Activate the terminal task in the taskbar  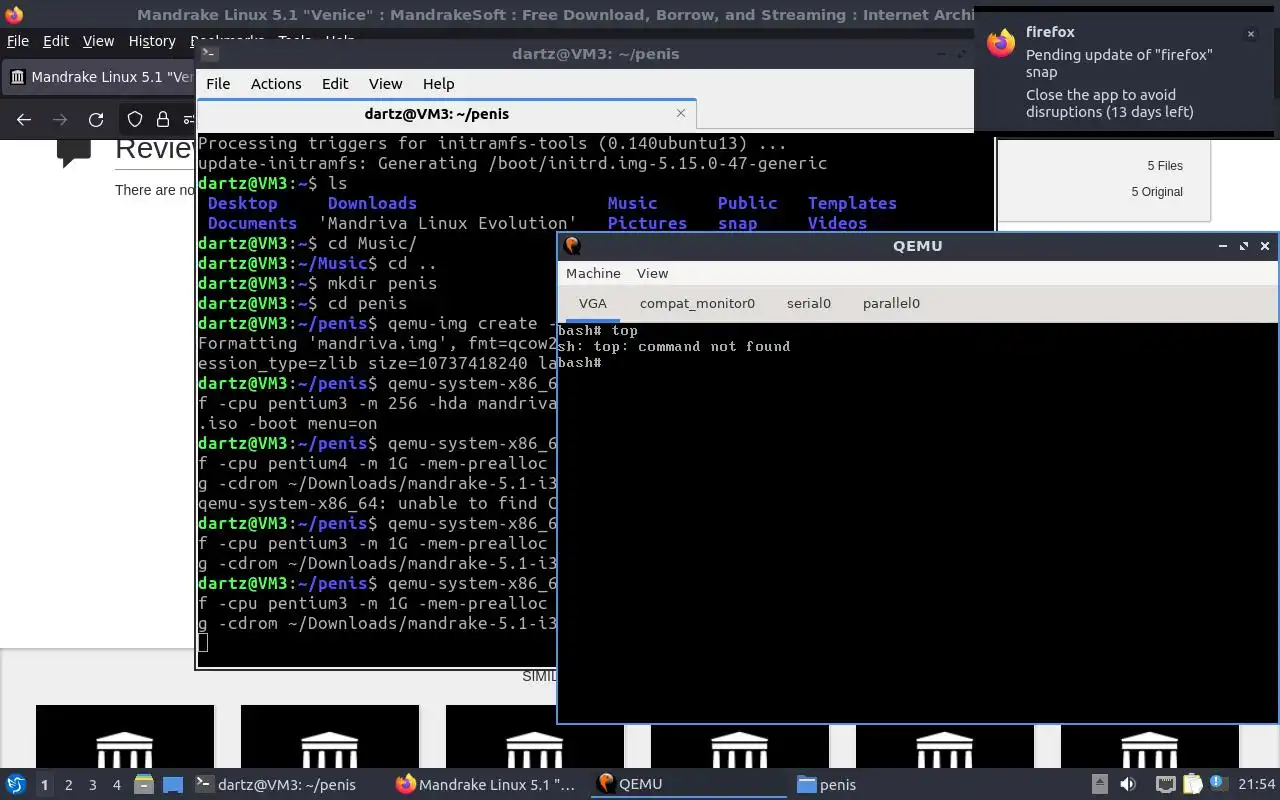pos(286,784)
